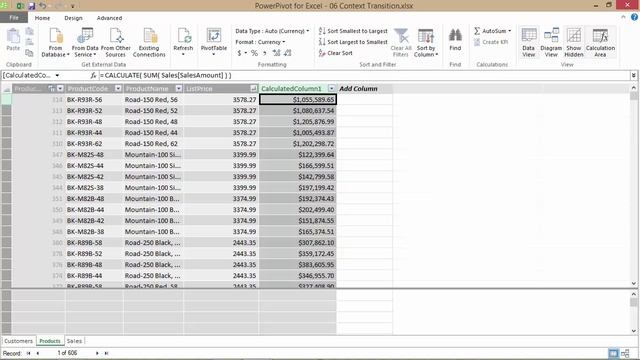Open the File menu
This screenshot has height=360, width=640.
pyautogui.click(x=14, y=18)
